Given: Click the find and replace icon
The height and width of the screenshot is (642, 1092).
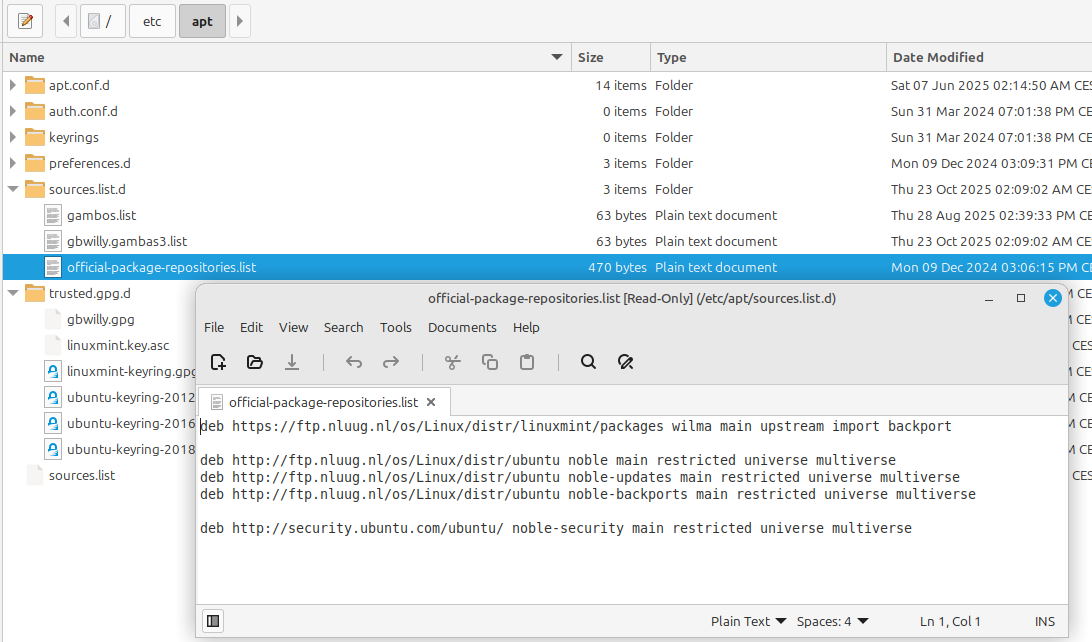Looking at the screenshot, I should 626,362.
